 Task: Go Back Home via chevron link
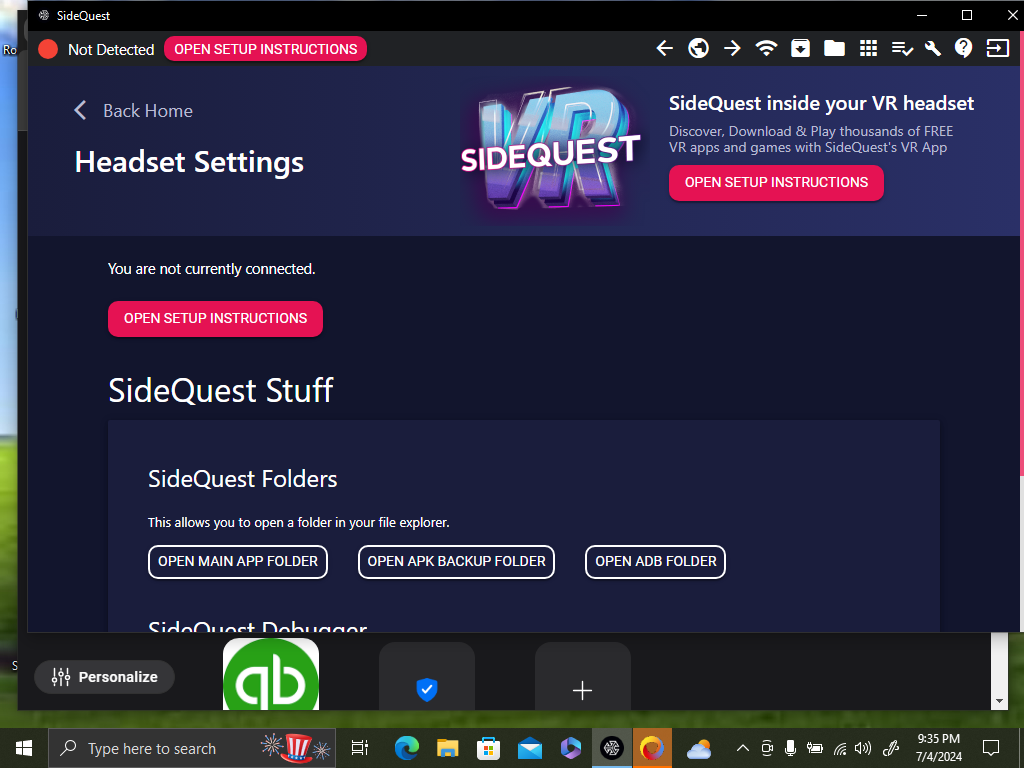click(133, 110)
